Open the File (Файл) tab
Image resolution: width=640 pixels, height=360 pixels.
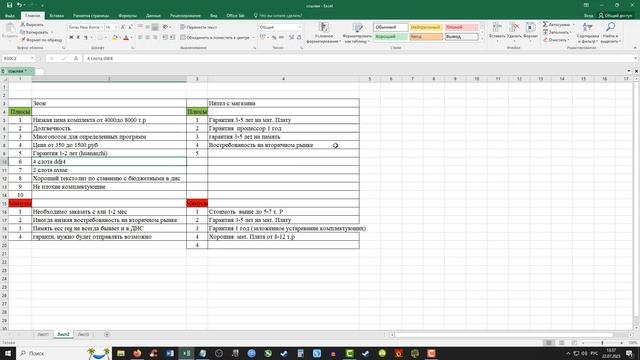click(x=10, y=16)
